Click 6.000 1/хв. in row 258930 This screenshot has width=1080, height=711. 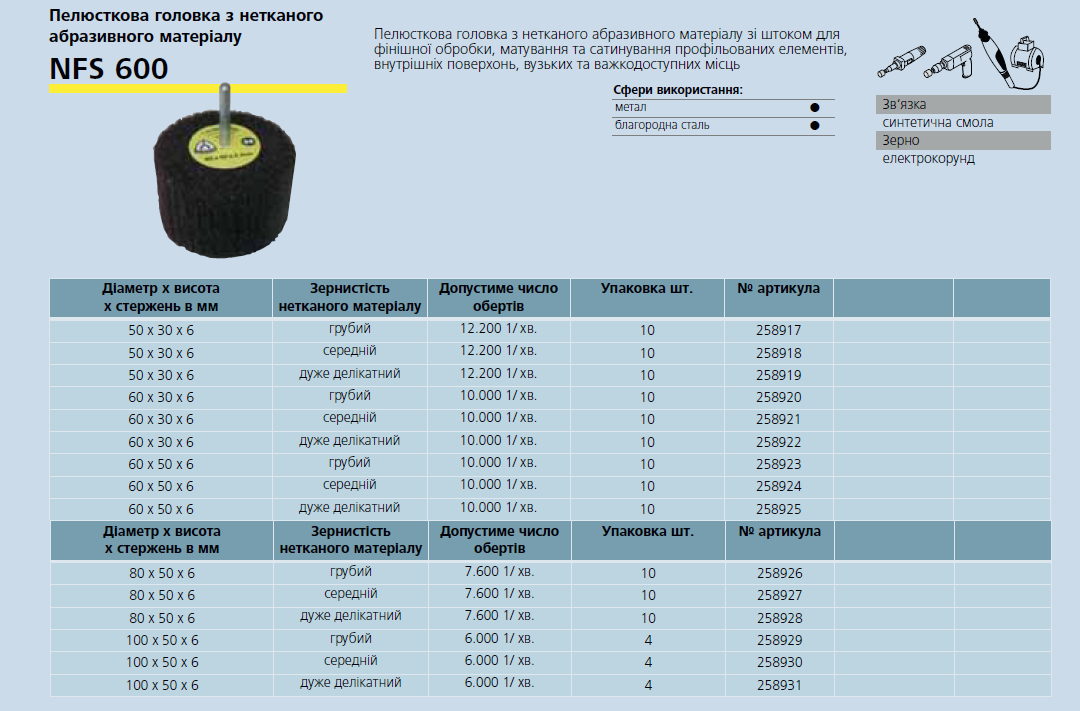pos(499,660)
